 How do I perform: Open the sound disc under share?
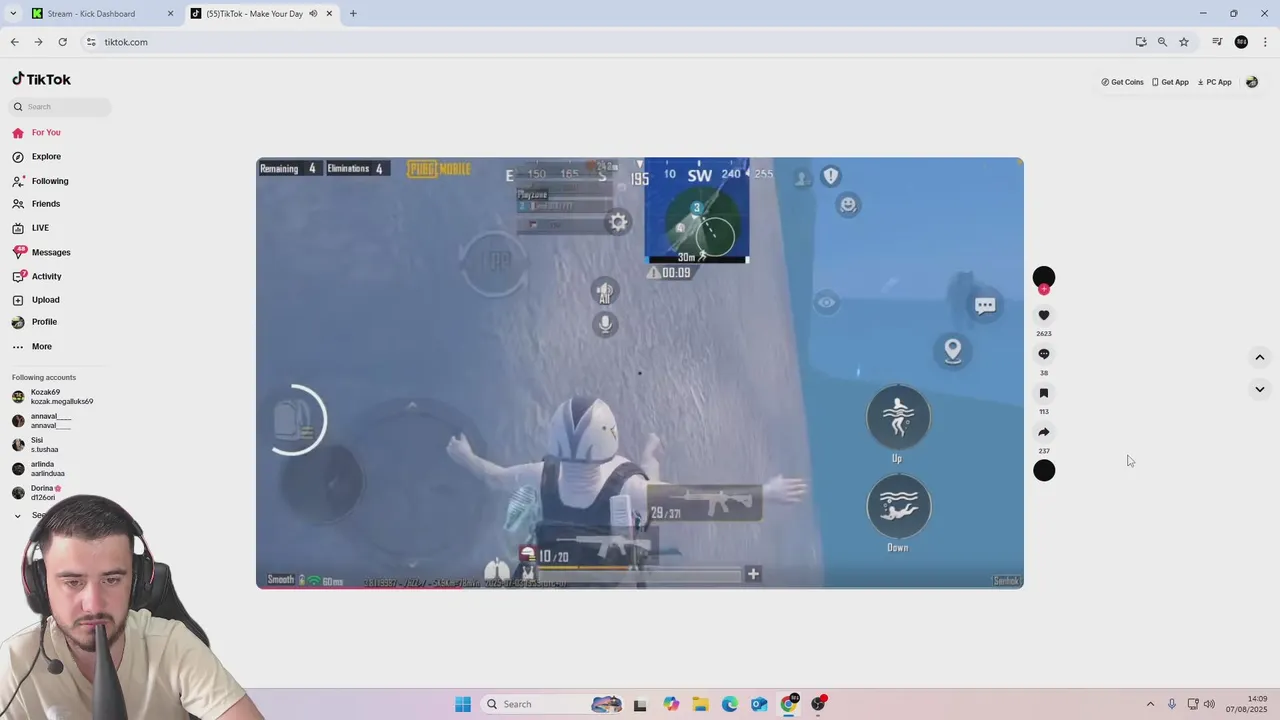[1044, 471]
